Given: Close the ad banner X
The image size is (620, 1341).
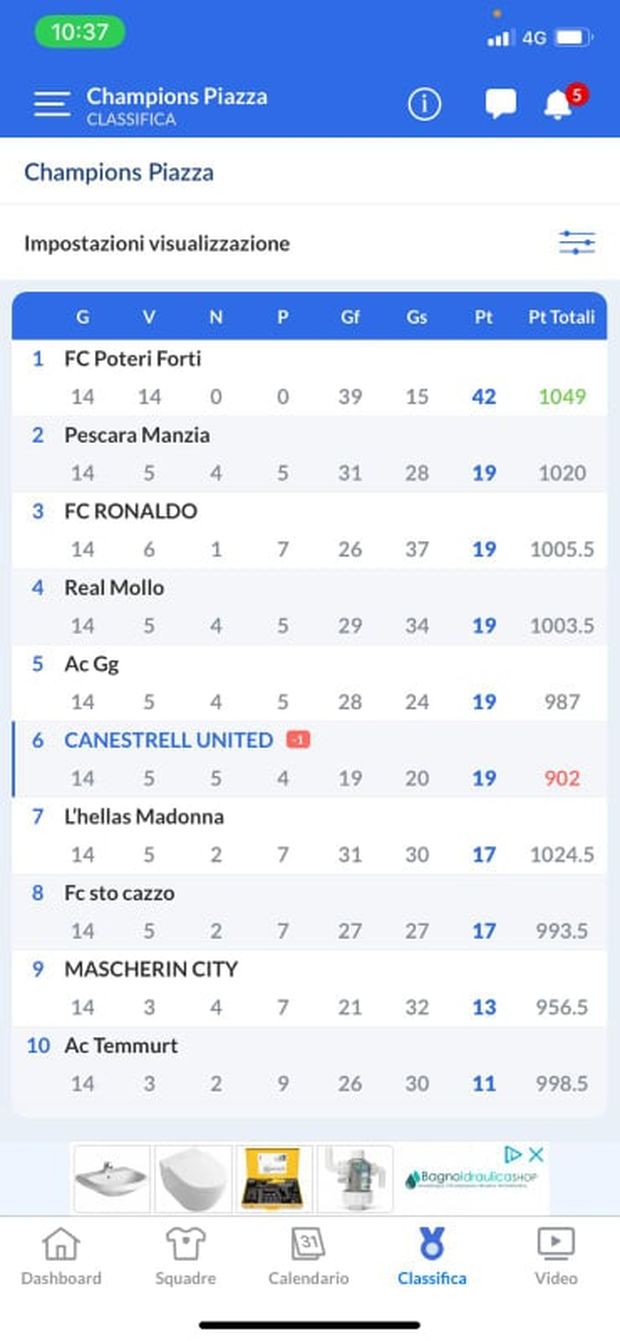Looking at the screenshot, I should click(x=536, y=1155).
